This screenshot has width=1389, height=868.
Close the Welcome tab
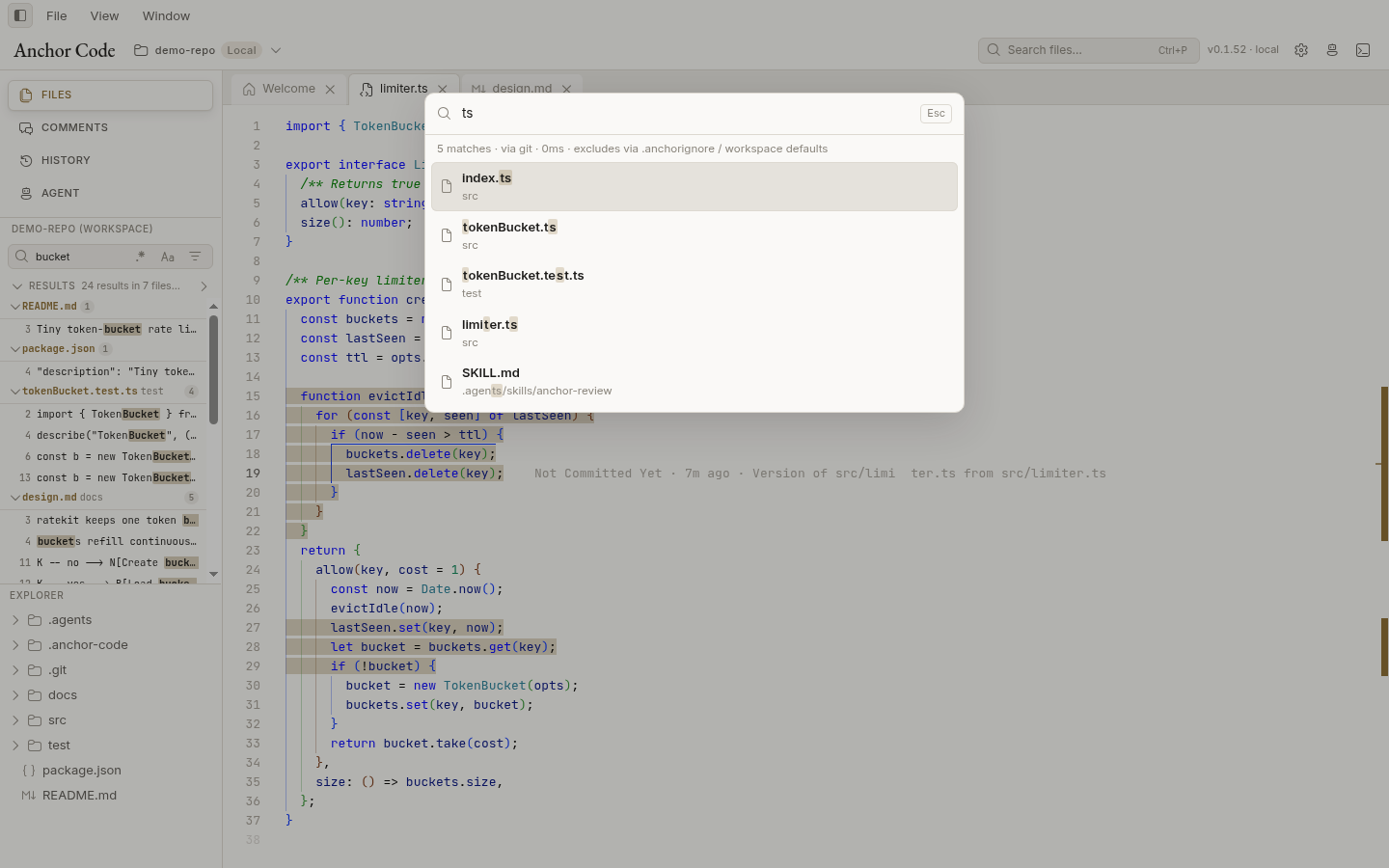pos(330,89)
